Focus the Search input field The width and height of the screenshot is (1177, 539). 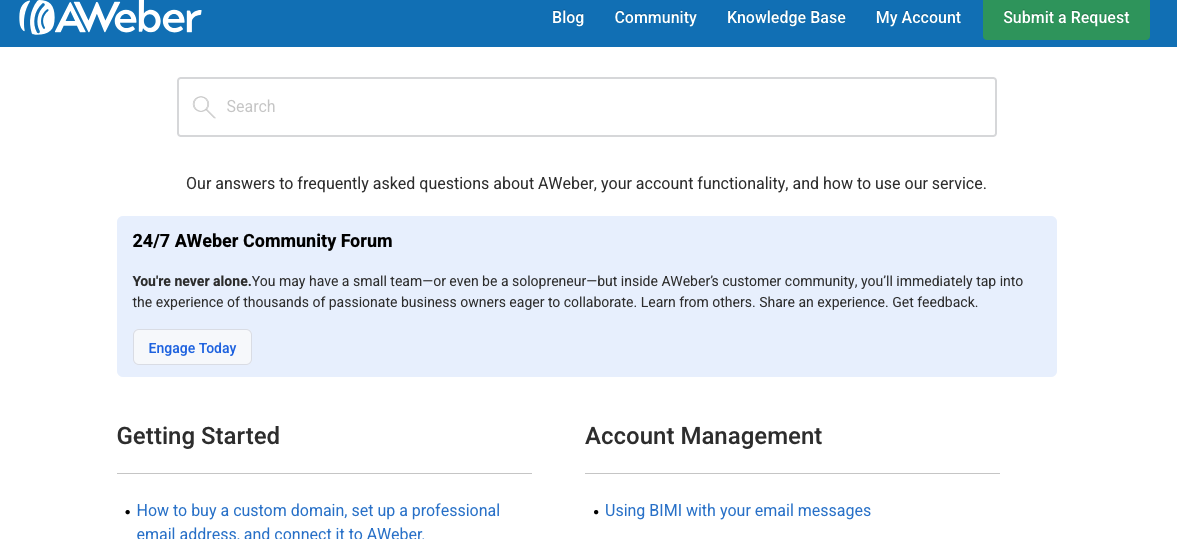[x=587, y=107]
